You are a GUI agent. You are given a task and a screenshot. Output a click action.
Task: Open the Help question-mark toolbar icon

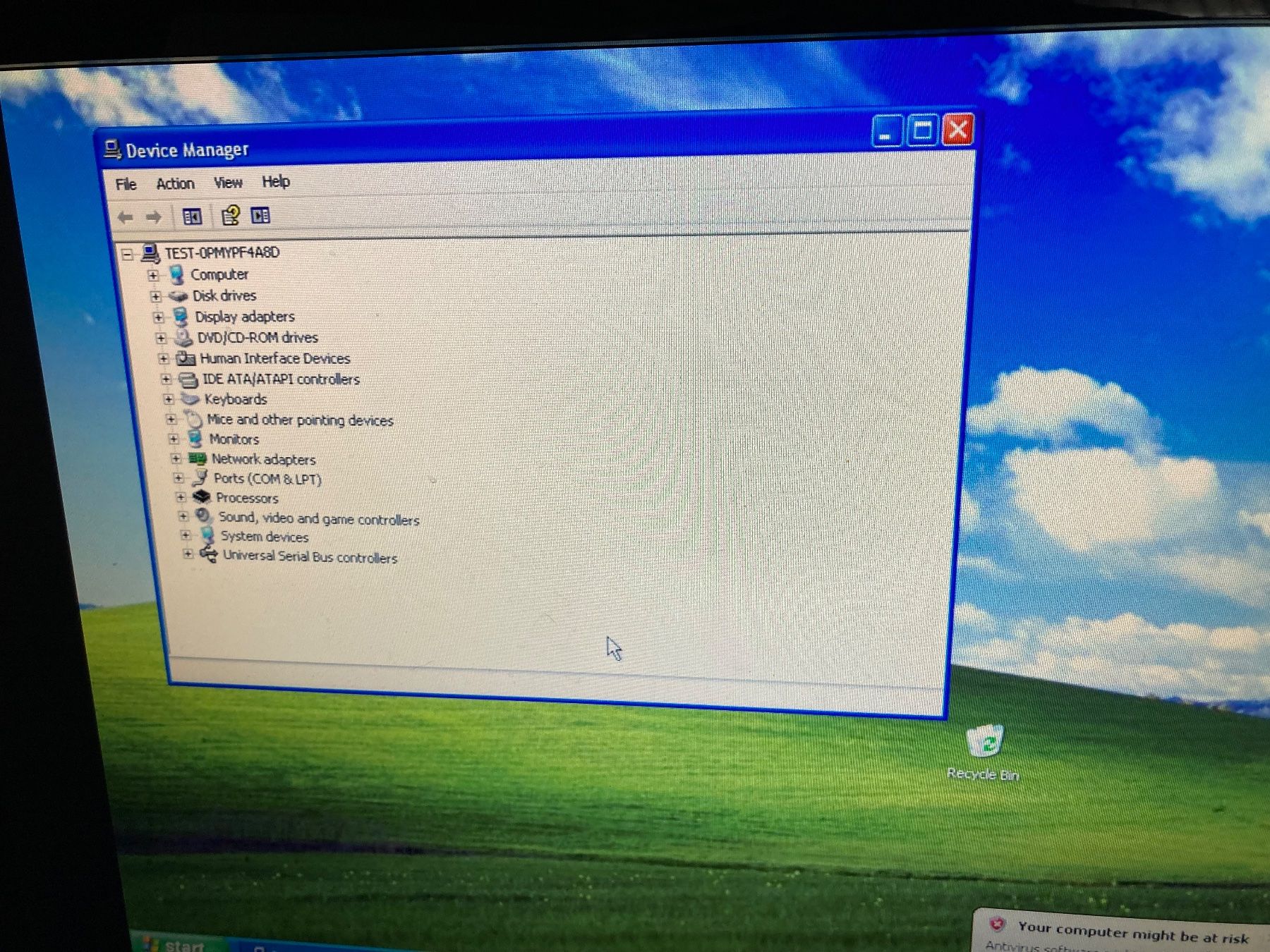[x=230, y=215]
